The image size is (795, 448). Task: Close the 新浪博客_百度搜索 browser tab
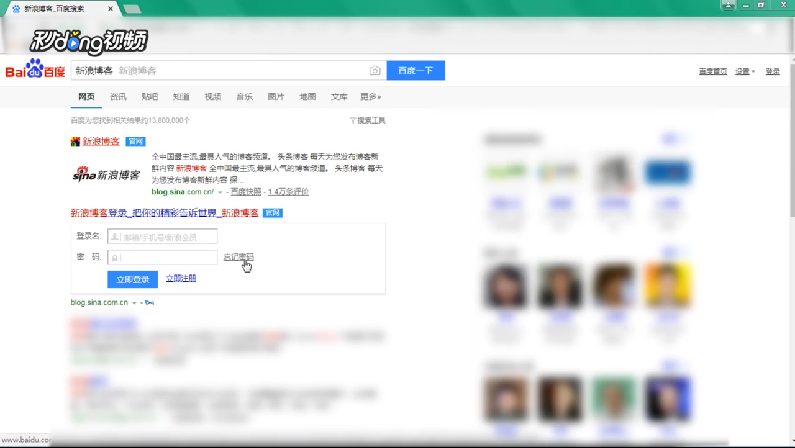(x=111, y=9)
